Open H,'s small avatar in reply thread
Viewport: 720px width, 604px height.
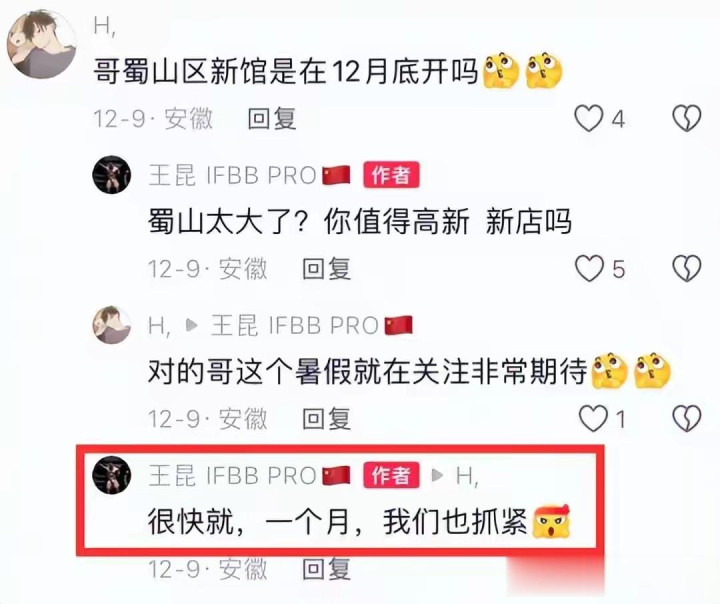[x=112, y=325]
